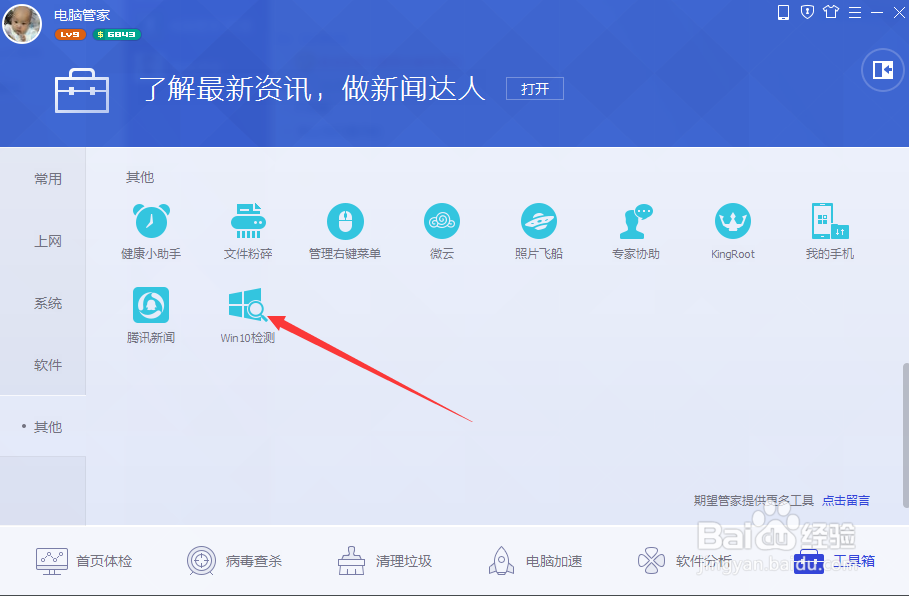Click the vertical scrollbar thumb
The height and width of the screenshot is (596, 909).
pos(905,434)
